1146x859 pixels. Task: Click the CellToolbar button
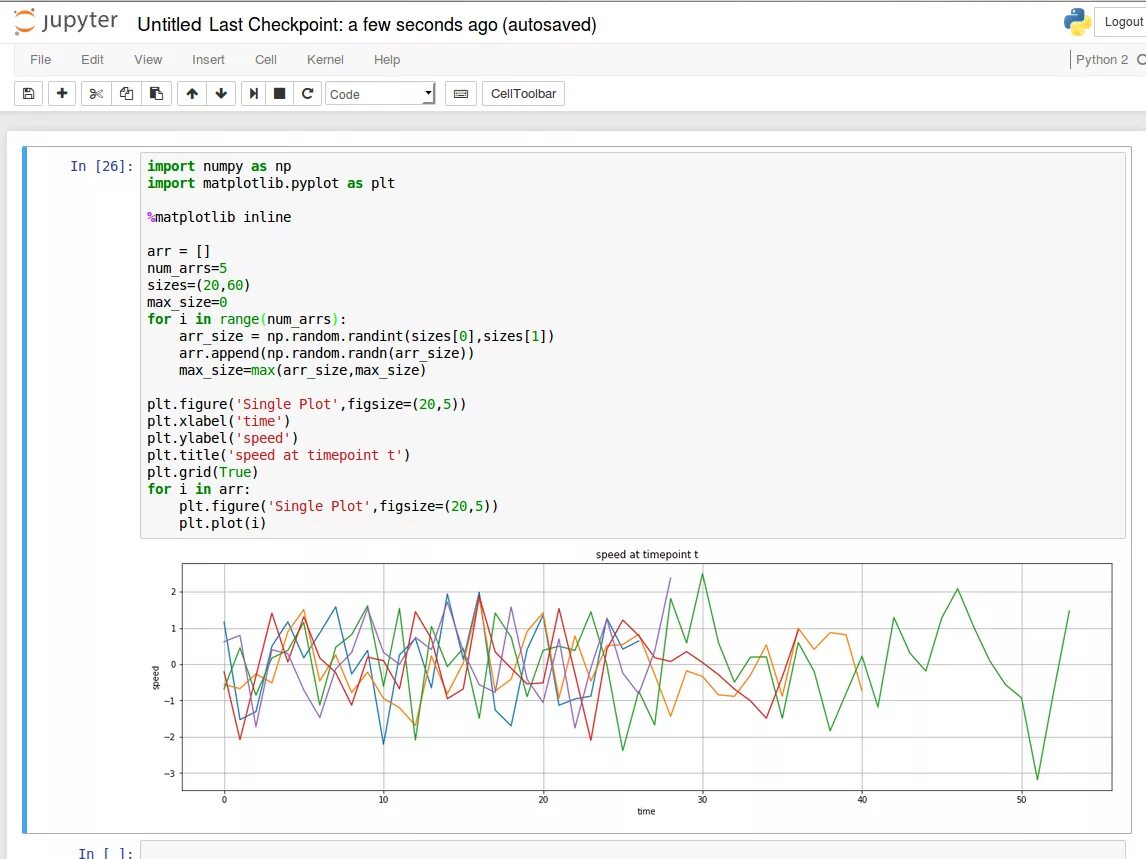523,94
